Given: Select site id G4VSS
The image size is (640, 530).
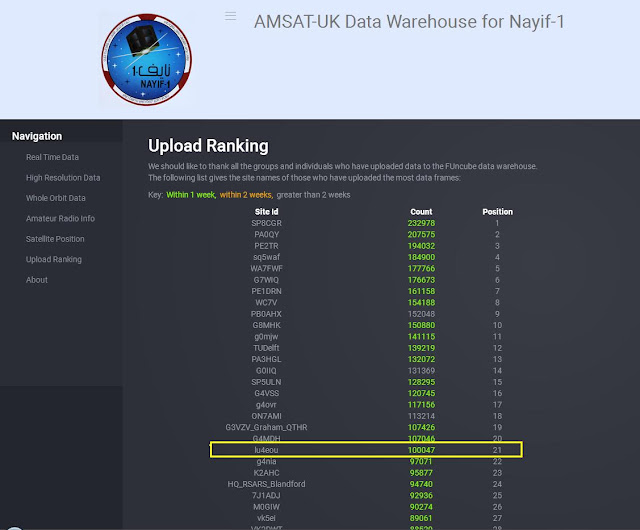Looking at the screenshot, I should (267, 393).
